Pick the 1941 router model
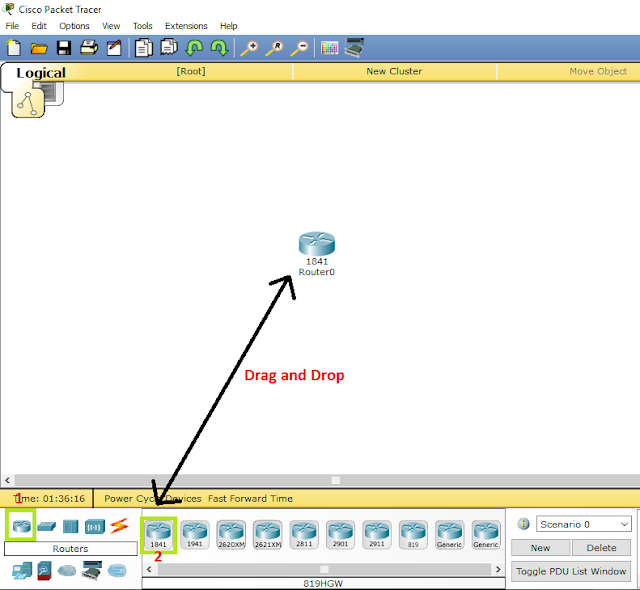Image resolution: width=640 pixels, height=590 pixels. click(195, 535)
